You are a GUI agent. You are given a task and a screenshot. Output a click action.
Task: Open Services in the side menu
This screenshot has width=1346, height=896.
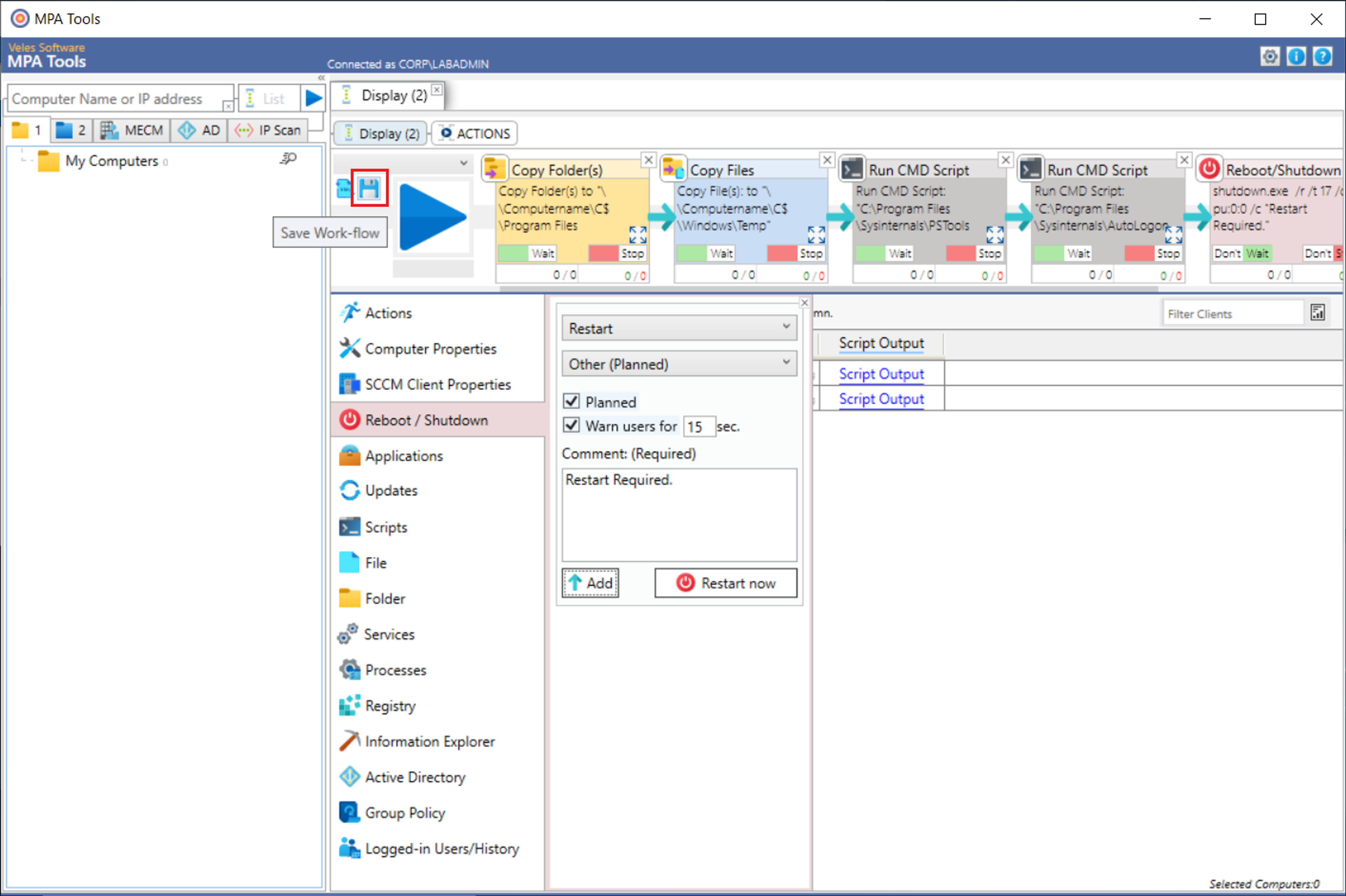click(x=437, y=634)
